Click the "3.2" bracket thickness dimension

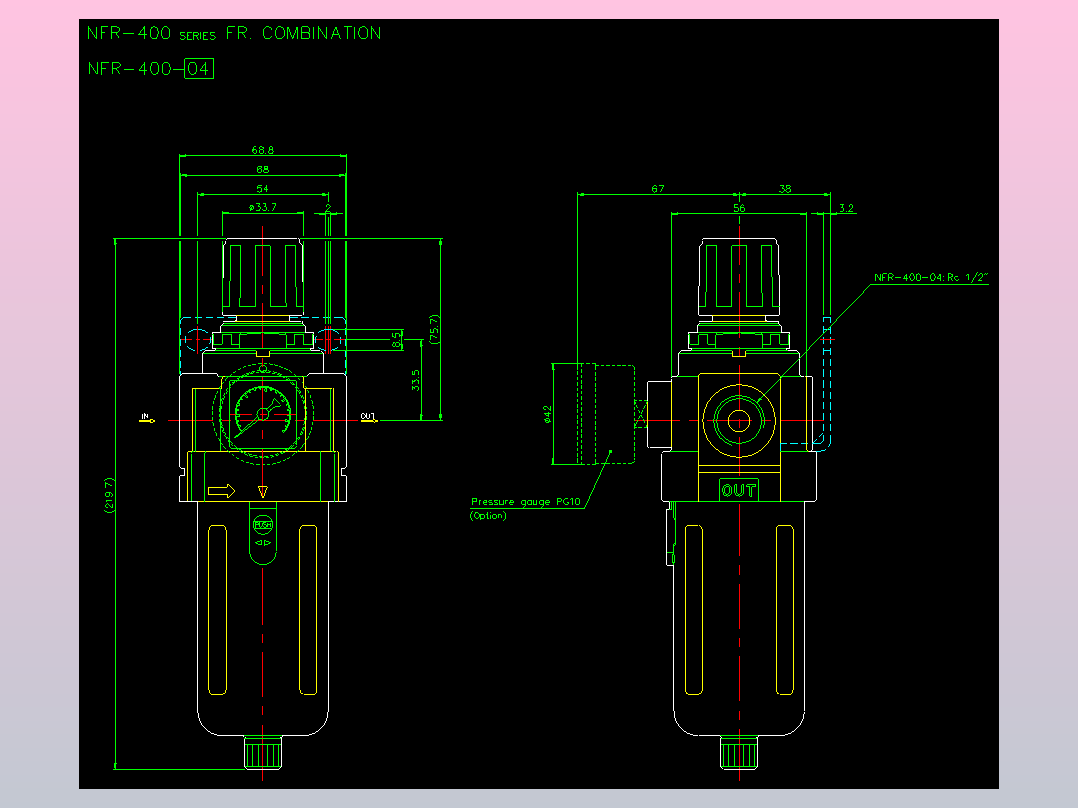click(846, 208)
